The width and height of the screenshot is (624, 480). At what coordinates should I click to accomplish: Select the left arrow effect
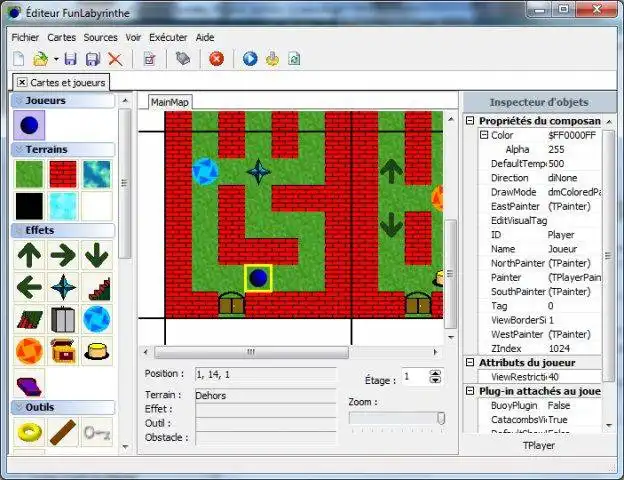[x=29, y=287]
